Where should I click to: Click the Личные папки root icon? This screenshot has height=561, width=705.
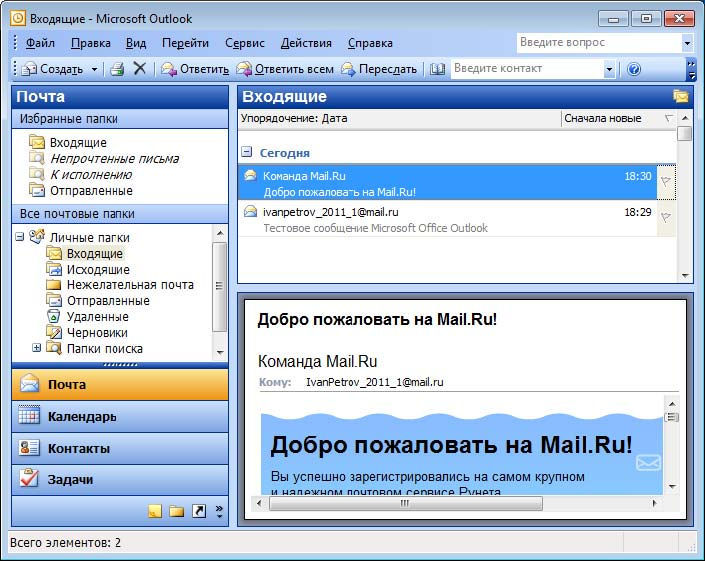coord(37,236)
